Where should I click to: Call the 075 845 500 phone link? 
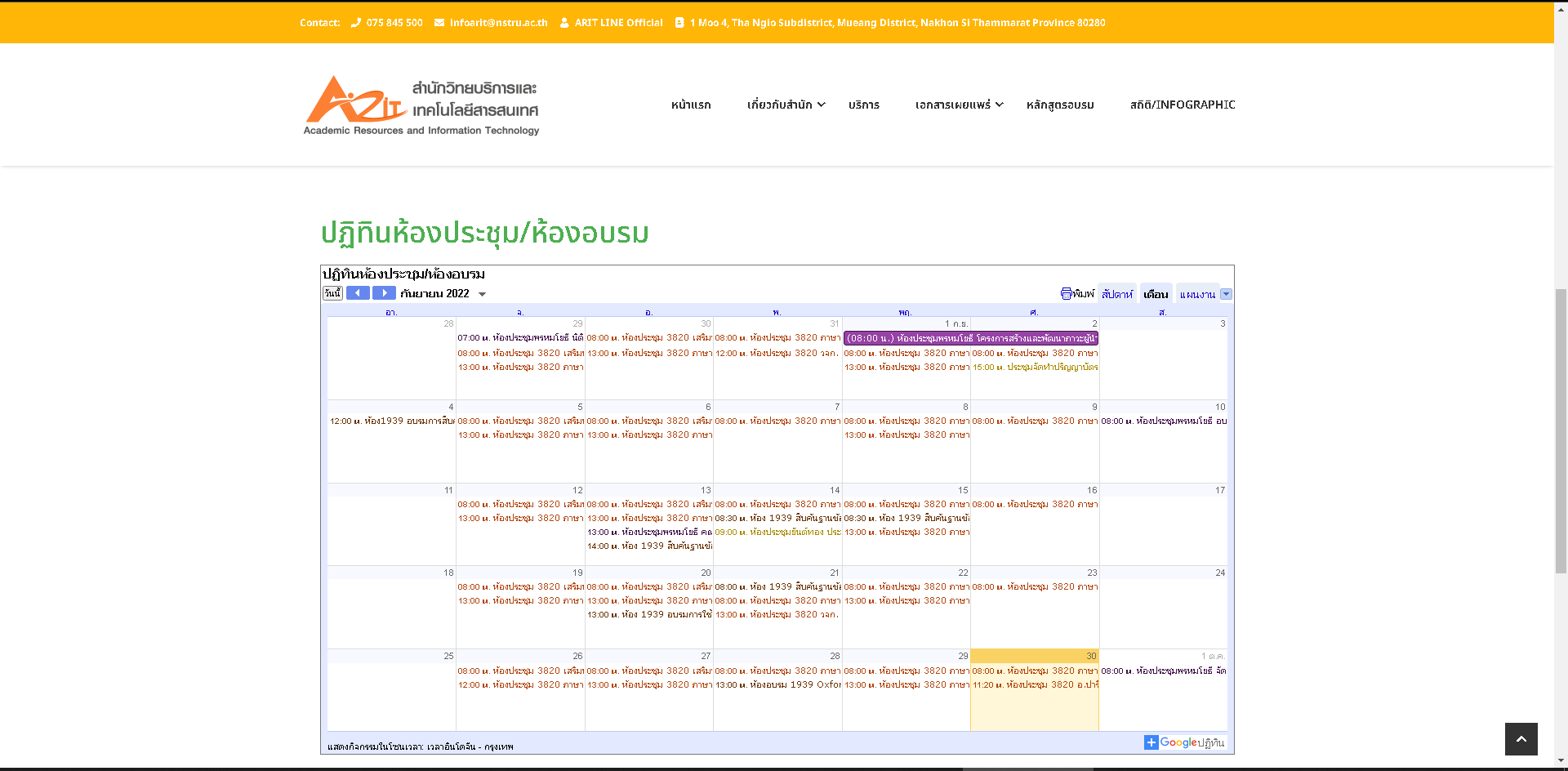(394, 23)
